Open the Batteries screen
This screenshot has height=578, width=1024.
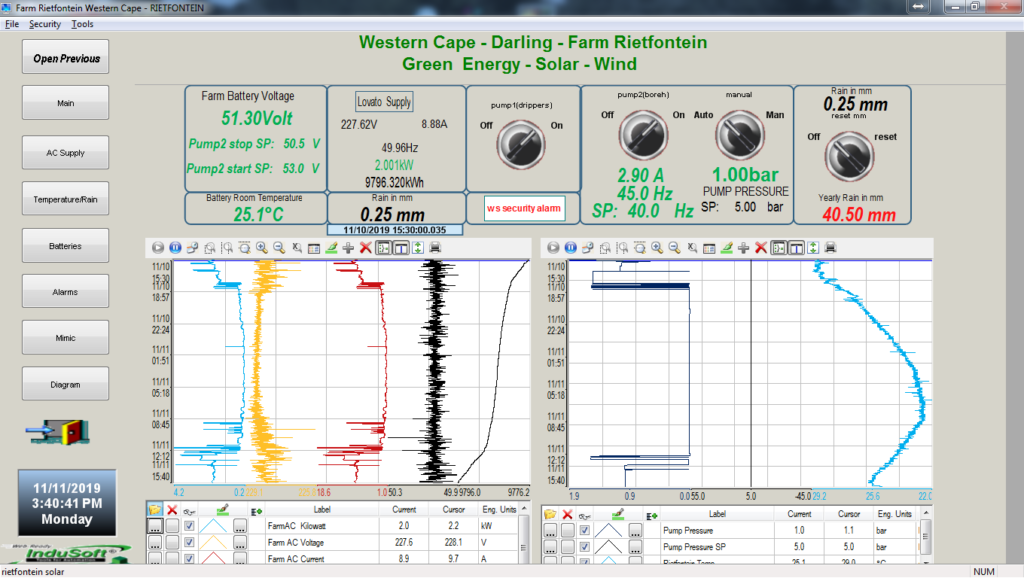[x=65, y=246]
